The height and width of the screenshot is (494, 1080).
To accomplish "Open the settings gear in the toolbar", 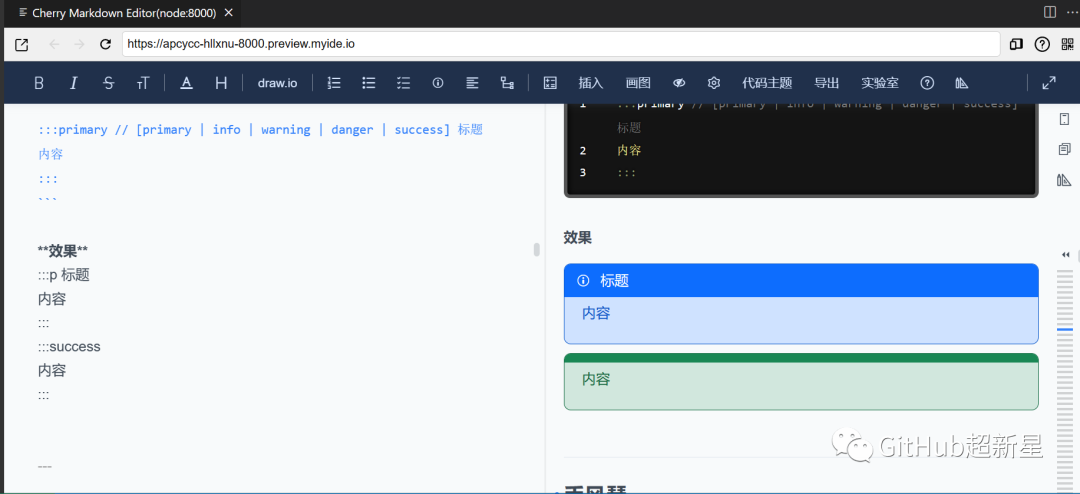I will point(714,83).
